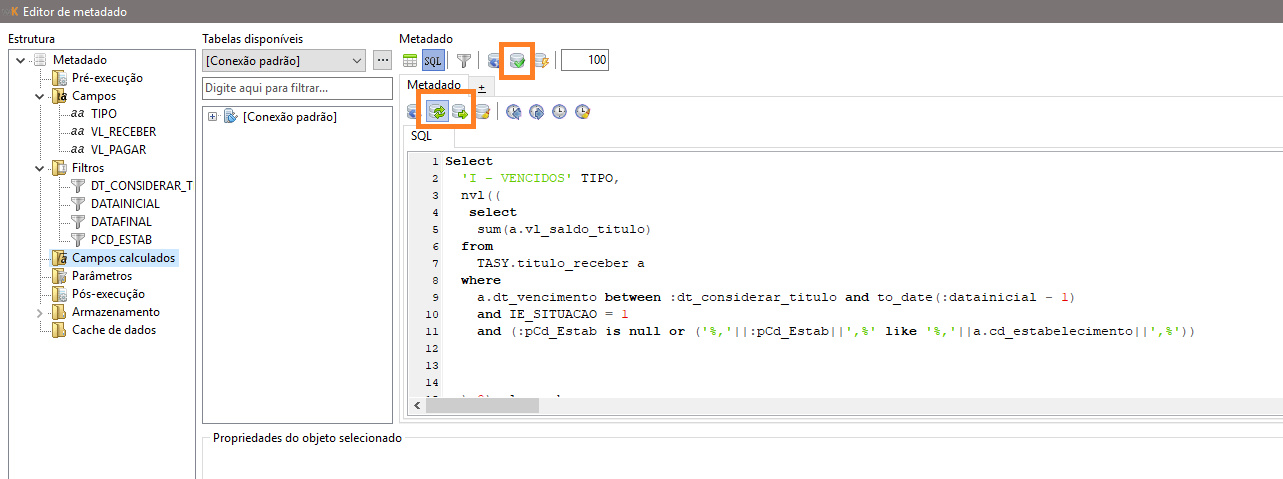
Task: Click the funnel icon beside DATAINICIAL
Action: [78, 204]
